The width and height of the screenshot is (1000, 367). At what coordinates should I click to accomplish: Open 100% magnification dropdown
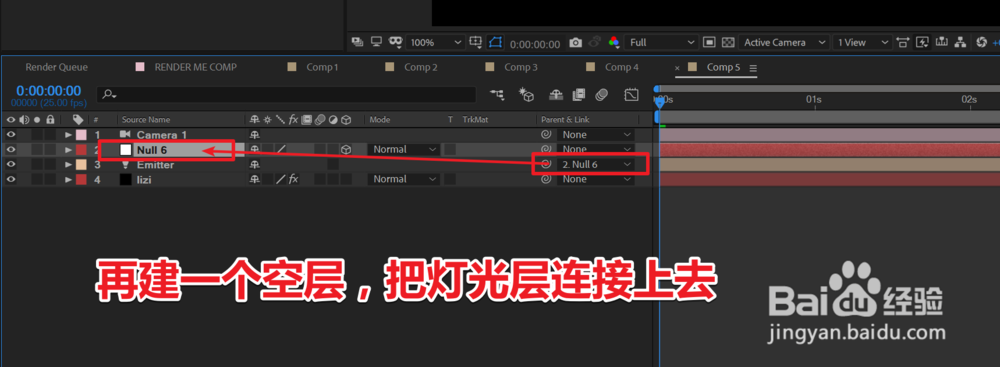[435, 42]
